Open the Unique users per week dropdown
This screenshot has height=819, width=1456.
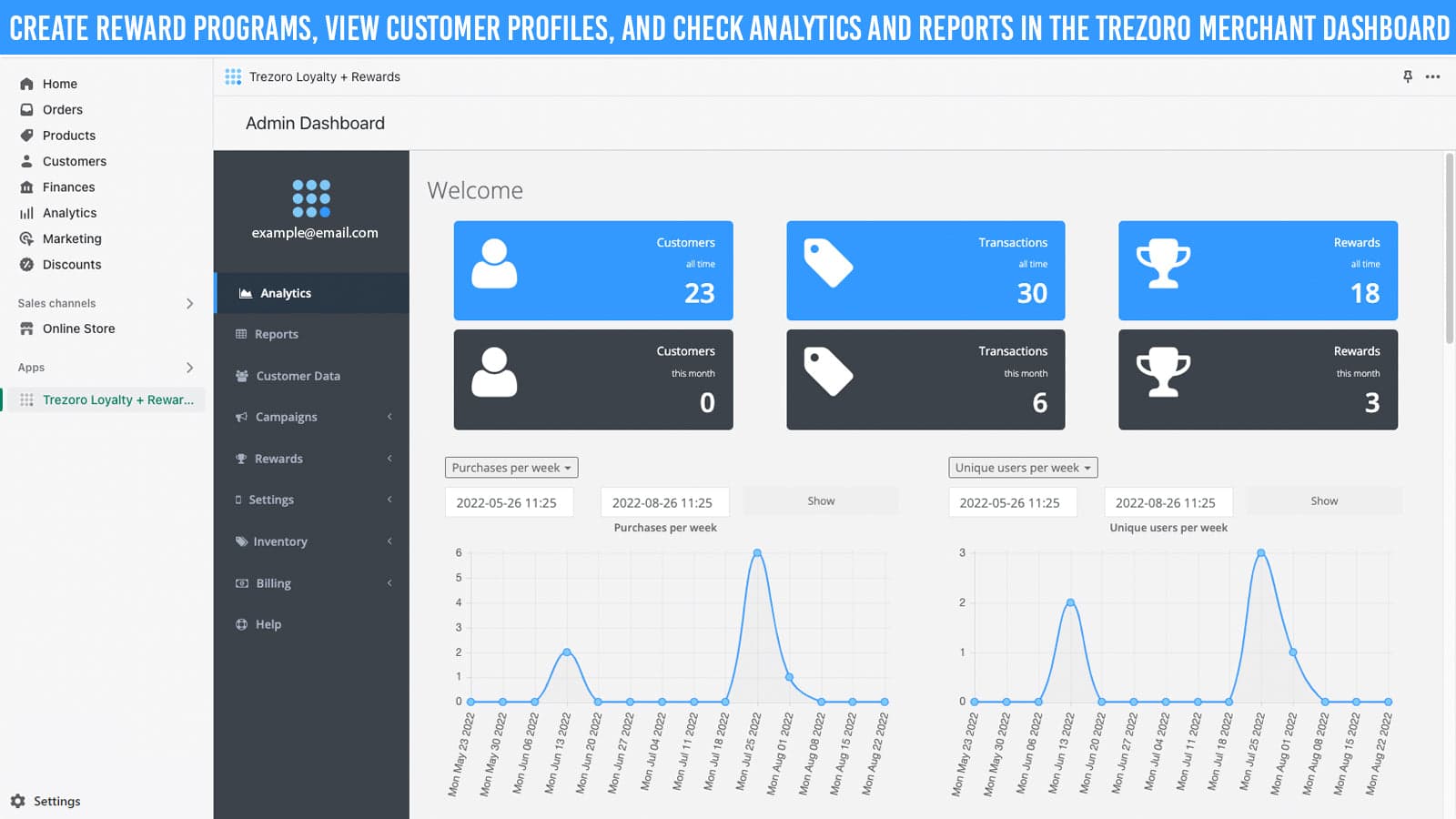pyautogui.click(x=1023, y=468)
